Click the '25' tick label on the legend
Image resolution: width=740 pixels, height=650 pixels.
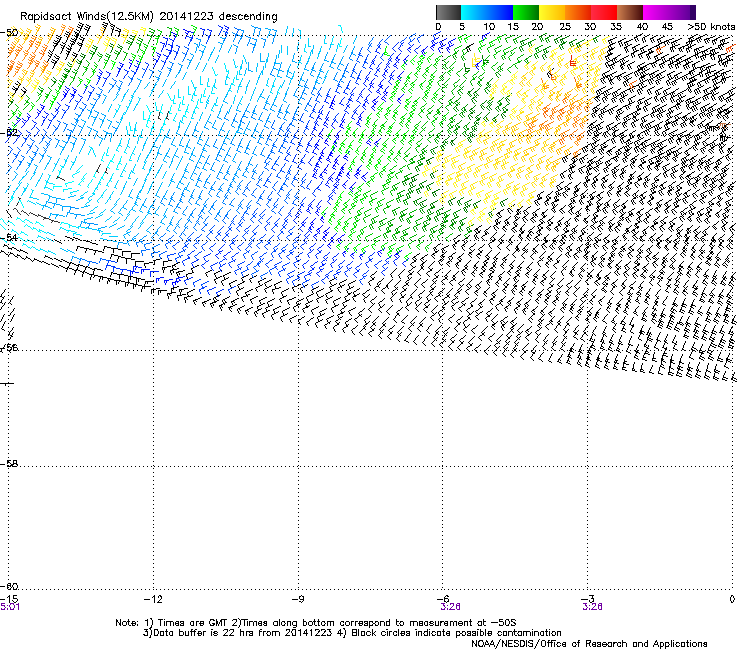tap(564, 27)
